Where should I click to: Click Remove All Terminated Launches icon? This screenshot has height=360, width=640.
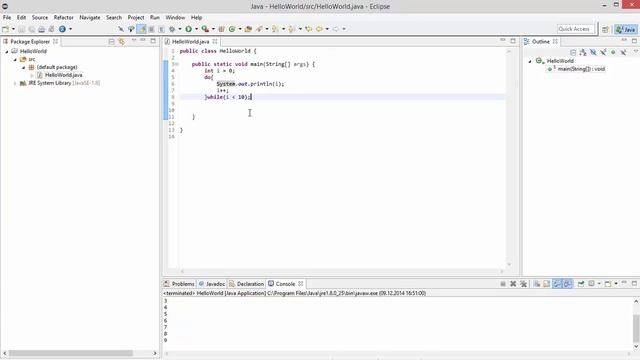(523, 284)
